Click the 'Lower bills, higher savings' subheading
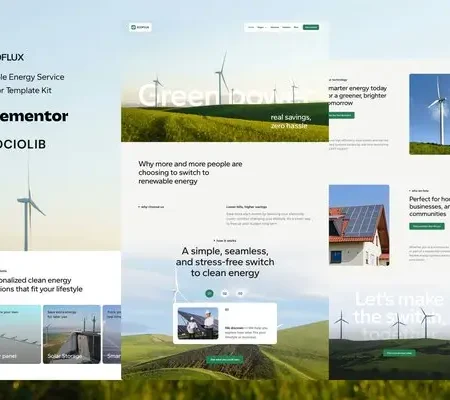 click(246, 207)
